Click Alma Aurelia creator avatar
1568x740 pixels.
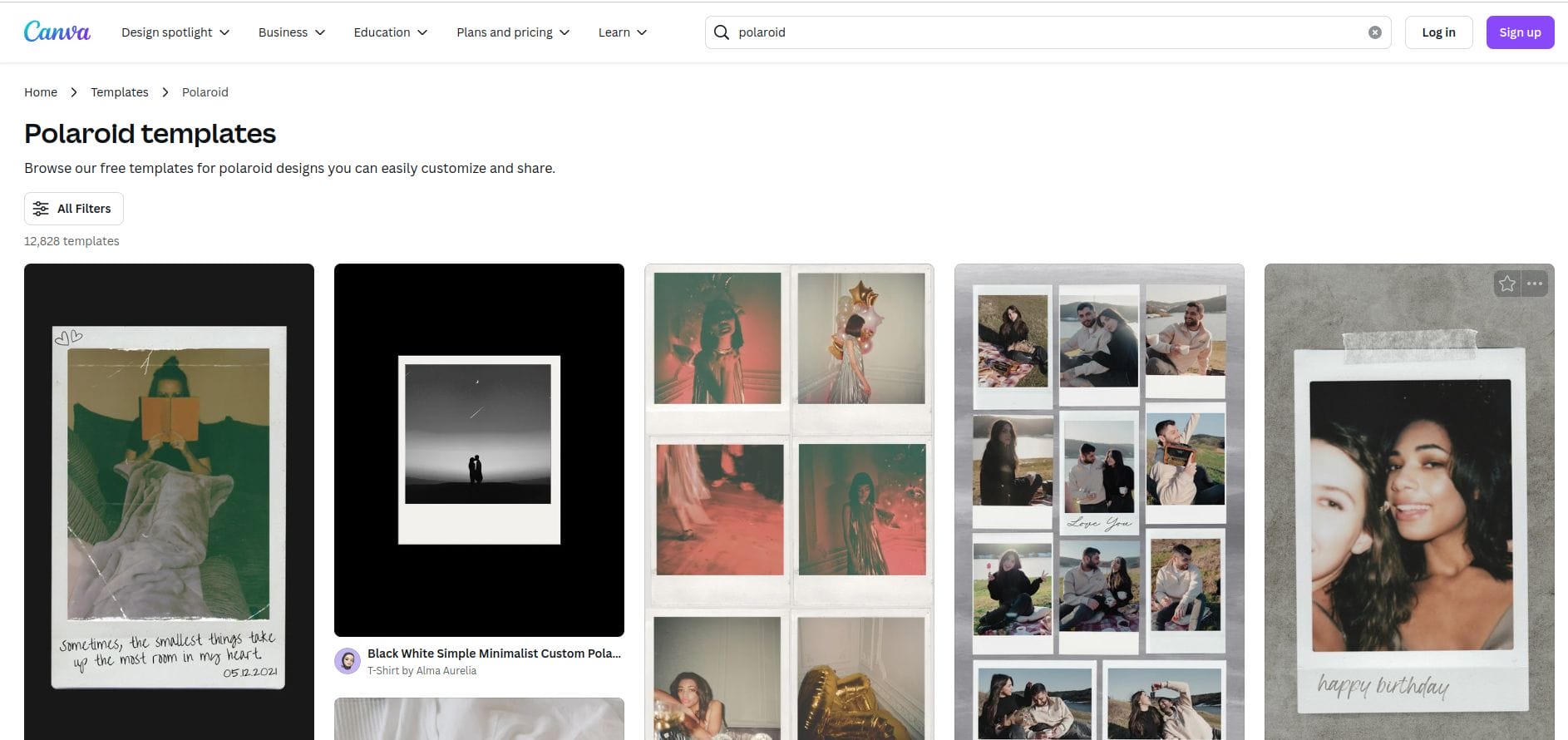coord(347,661)
